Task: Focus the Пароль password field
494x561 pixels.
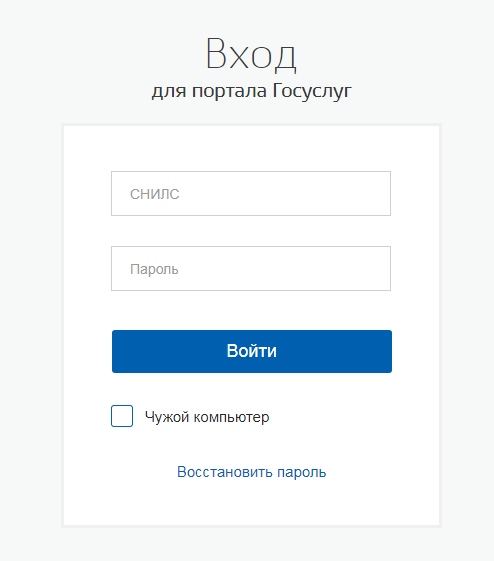Action: pos(251,268)
